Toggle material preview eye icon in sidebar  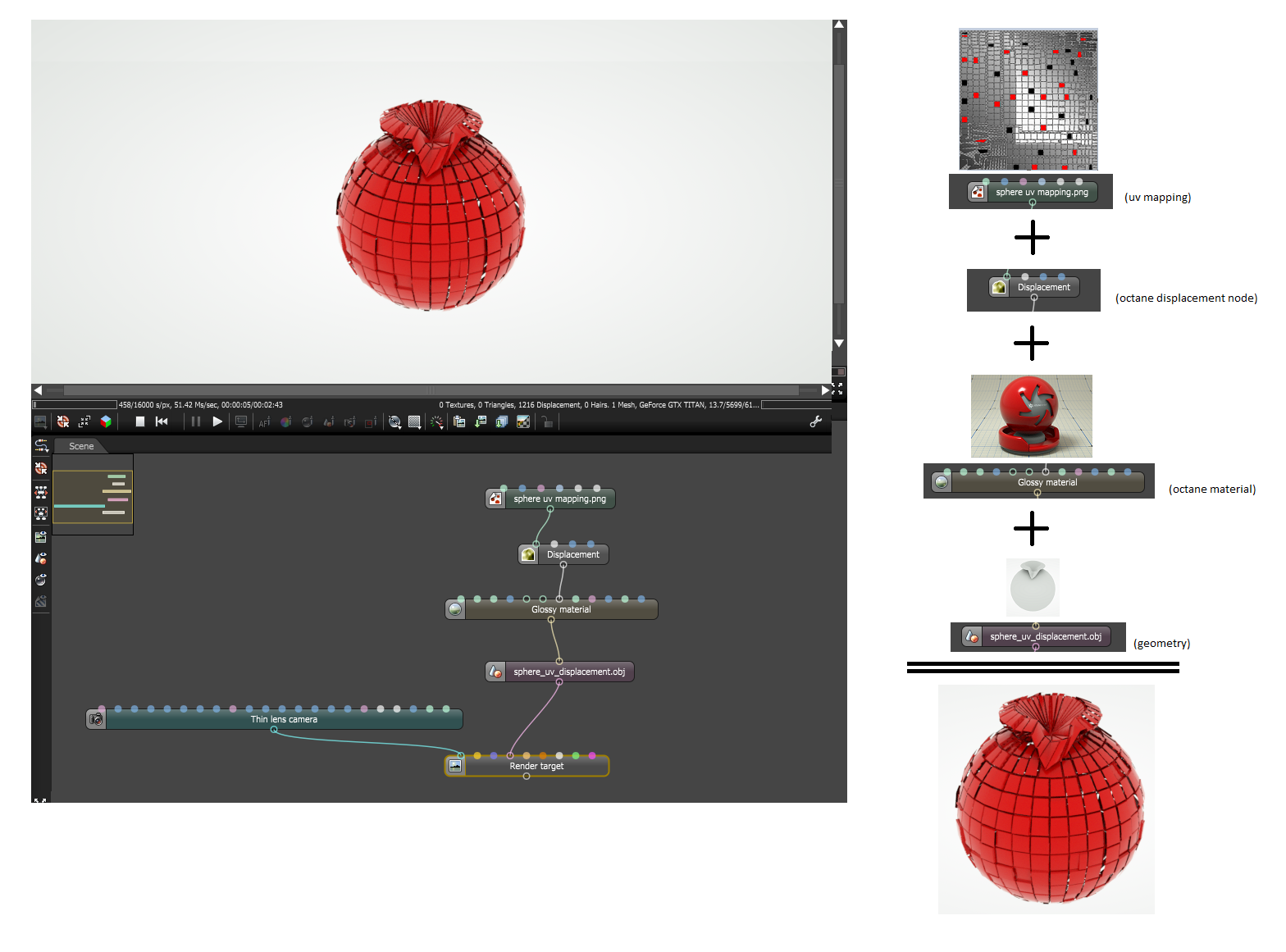pyautogui.click(x=41, y=580)
